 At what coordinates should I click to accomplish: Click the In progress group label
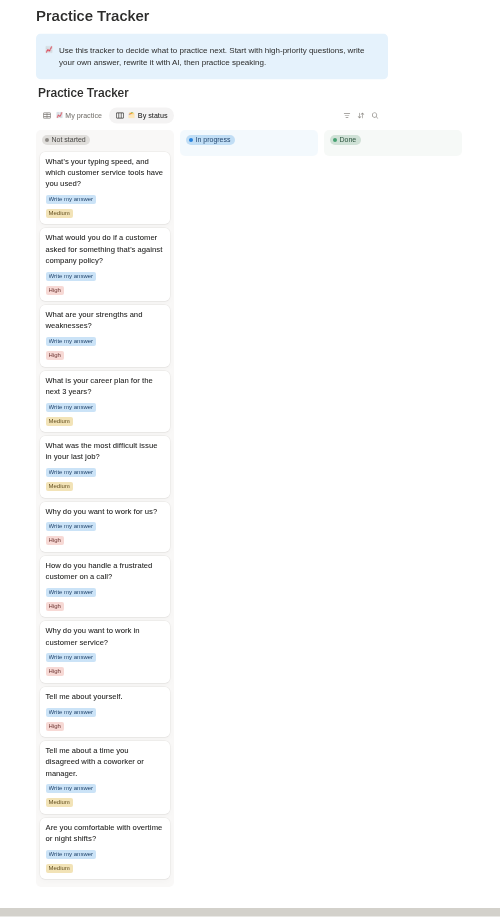(x=210, y=140)
